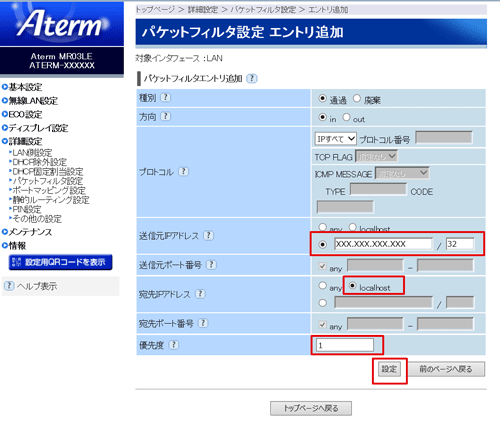Expand ECO設定 menu section
The height and width of the screenshot is (432, 500).
[x=22, y=114]
